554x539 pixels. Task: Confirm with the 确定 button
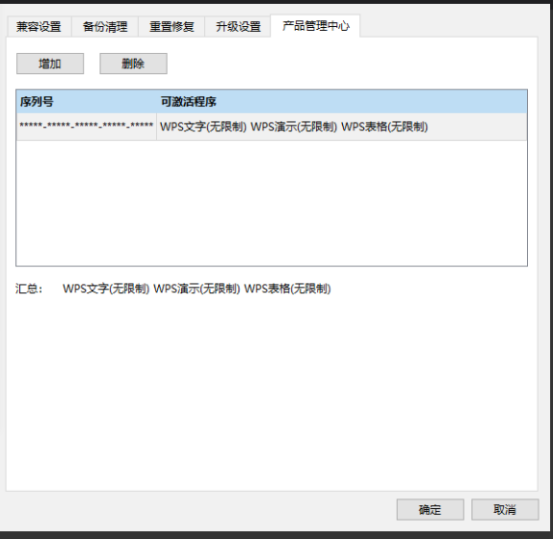tap(430, 509)
